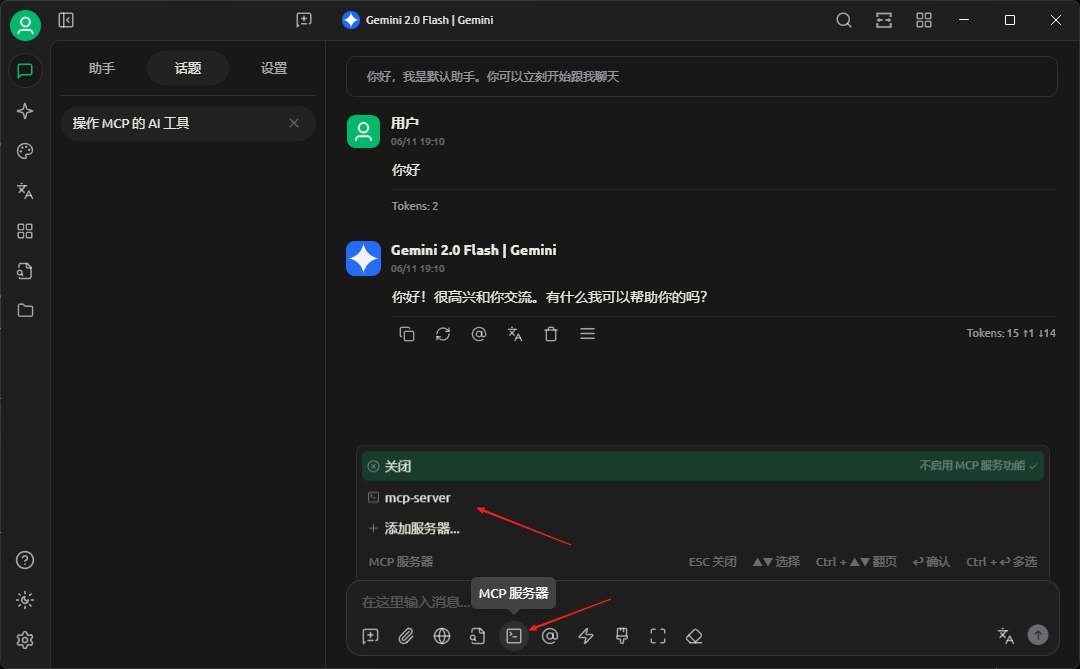Copy the Gemini reply
Image resolution: width=1080 pixels, height=669 pixels.
pos(406,334)
